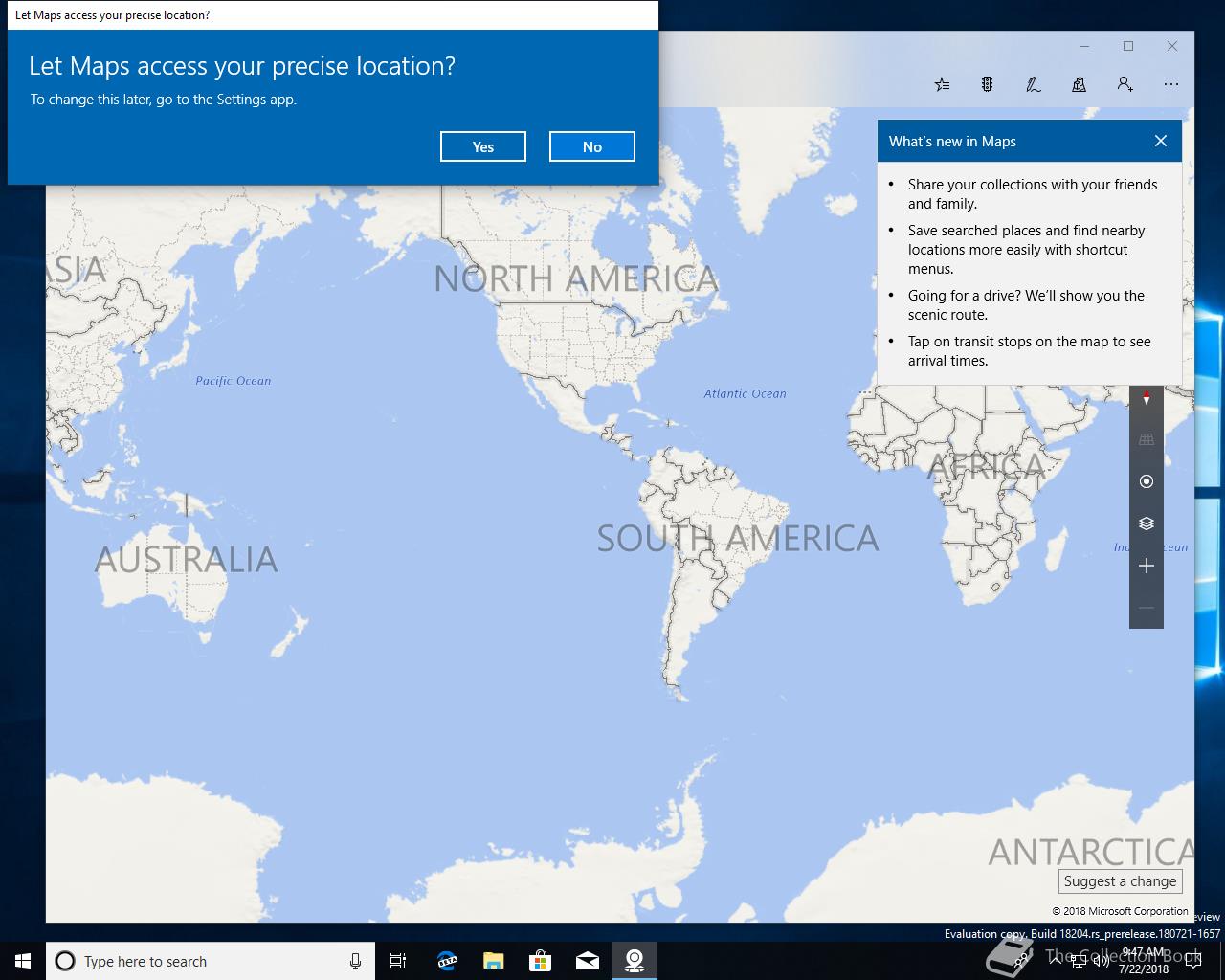Image resolution: width=1225 pixels, height=980 pixels.
Task: Open 3D Cities icon
Action: [x=1079, y=84]
